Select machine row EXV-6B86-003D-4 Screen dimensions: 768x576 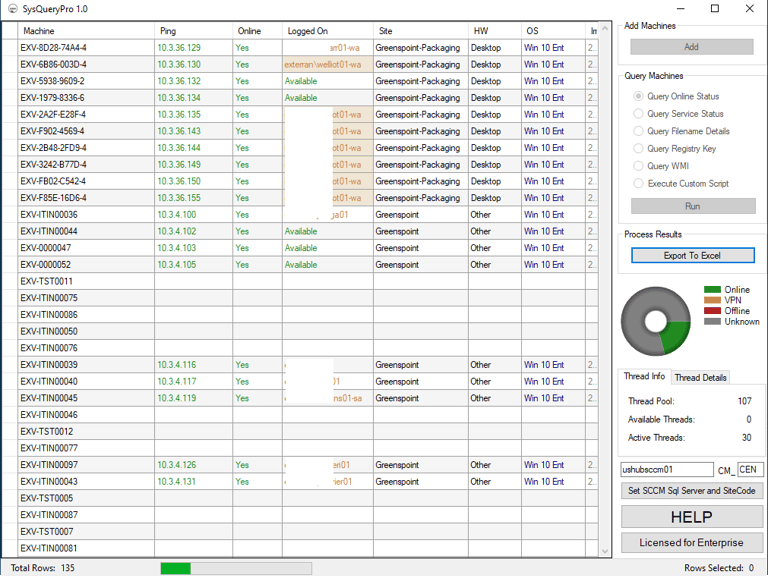pyautogui.click(x=53, y=64)
